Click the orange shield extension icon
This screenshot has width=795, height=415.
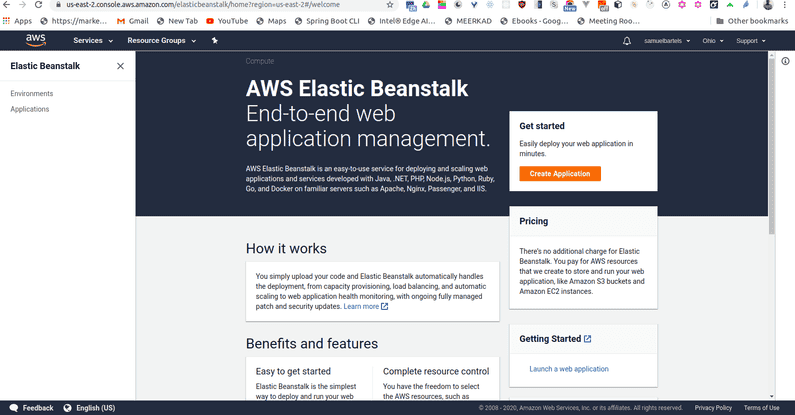coord(522,5)
